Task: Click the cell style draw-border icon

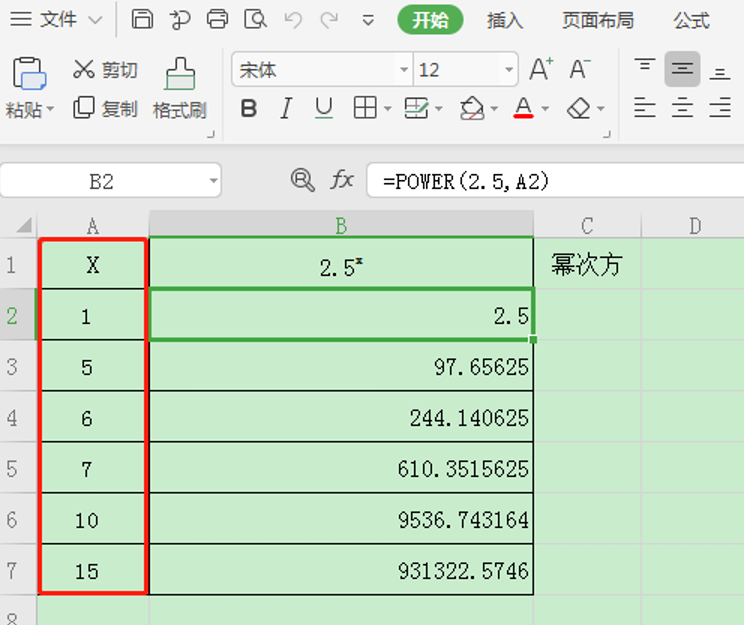Action: coord(417,108)
